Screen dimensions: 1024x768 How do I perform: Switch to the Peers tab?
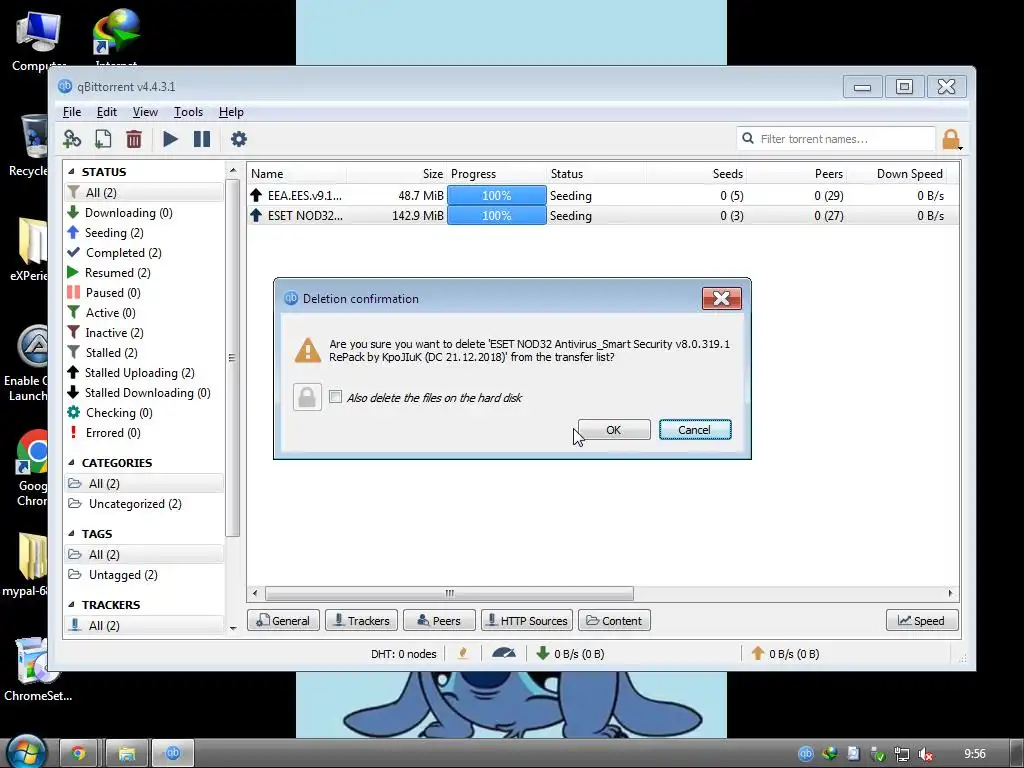(439, 620)
